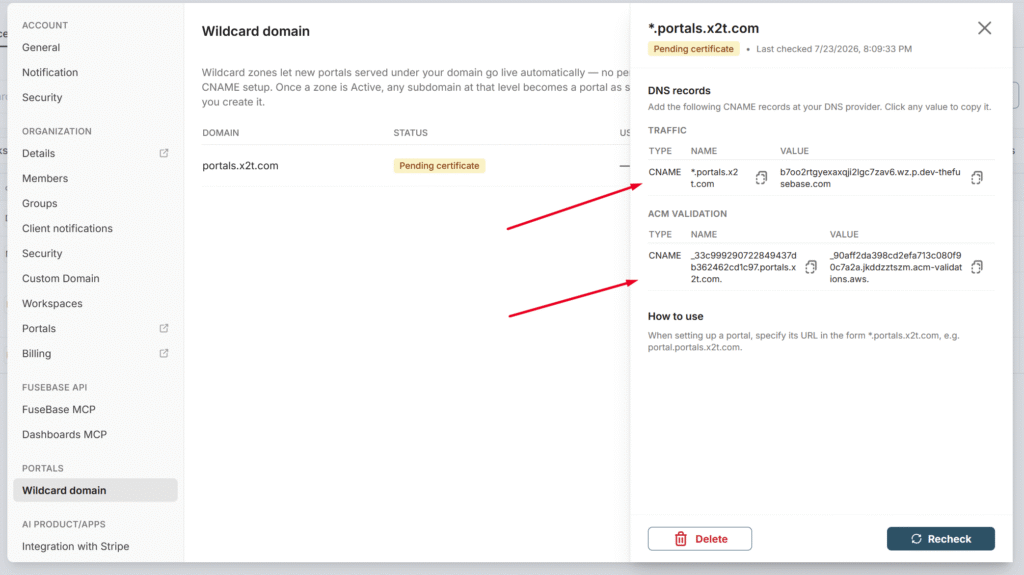Close the *.portals.x2t.com panel
The height and width of the screenshot is (575, 1024).
(984, 28)
